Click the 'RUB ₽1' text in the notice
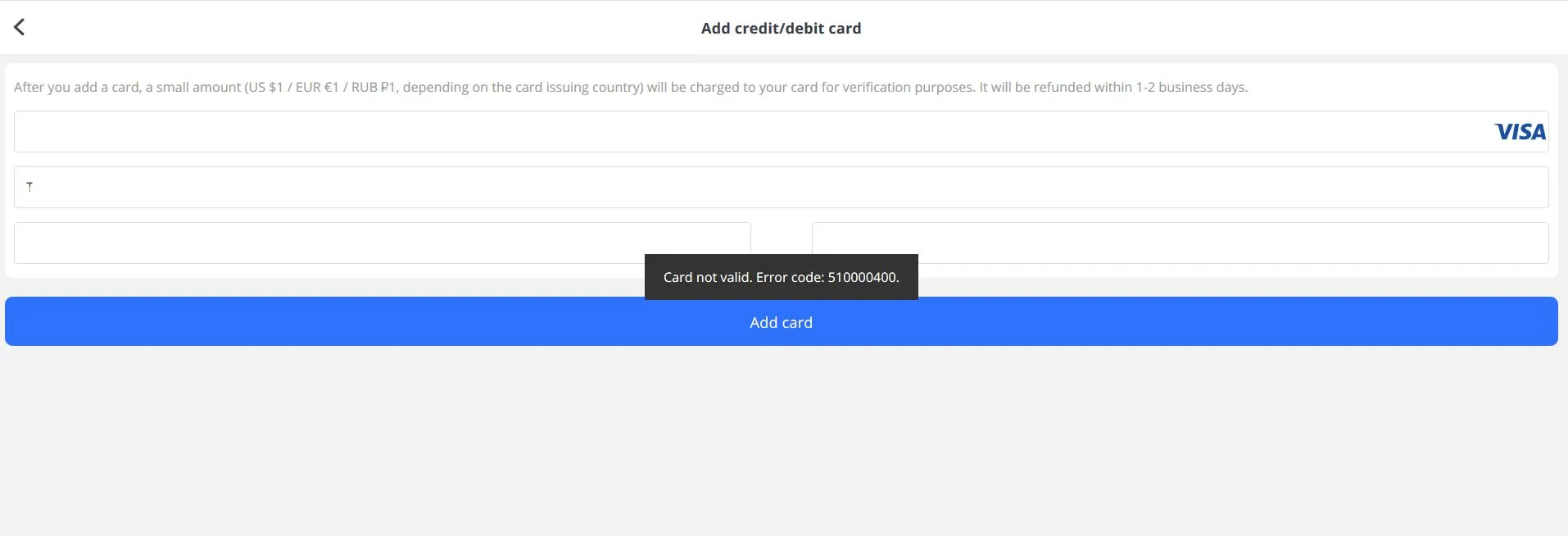The image size is (1568, 536). click(374, 87)
